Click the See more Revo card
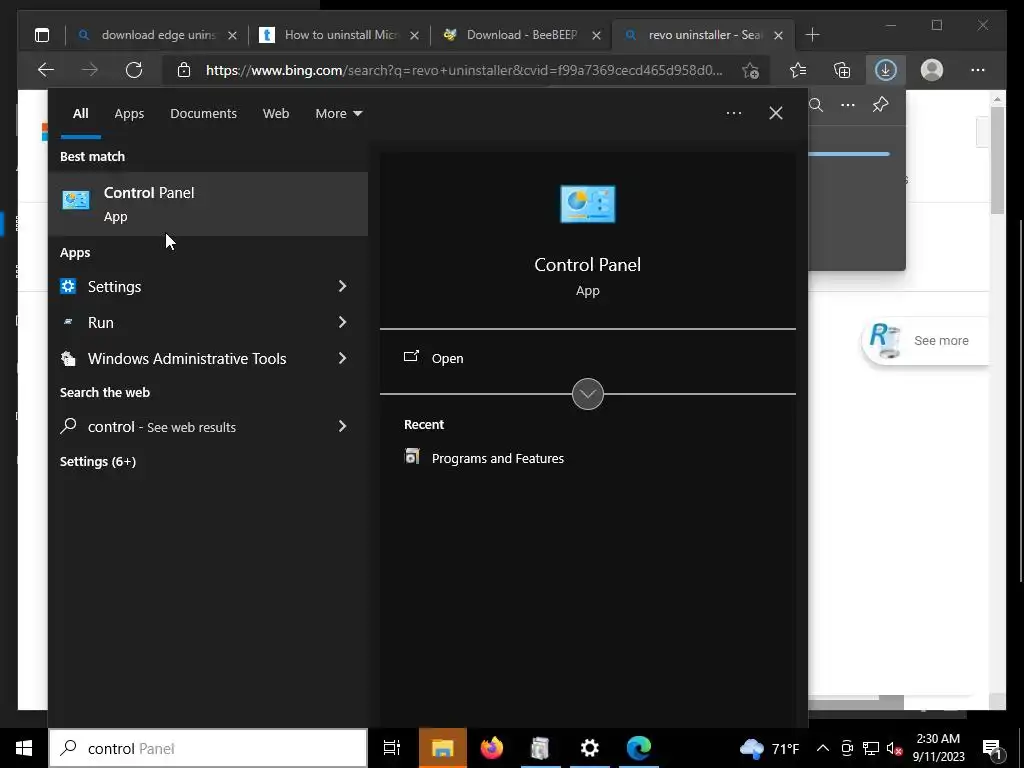1024x768 pixels. point(926,341)
